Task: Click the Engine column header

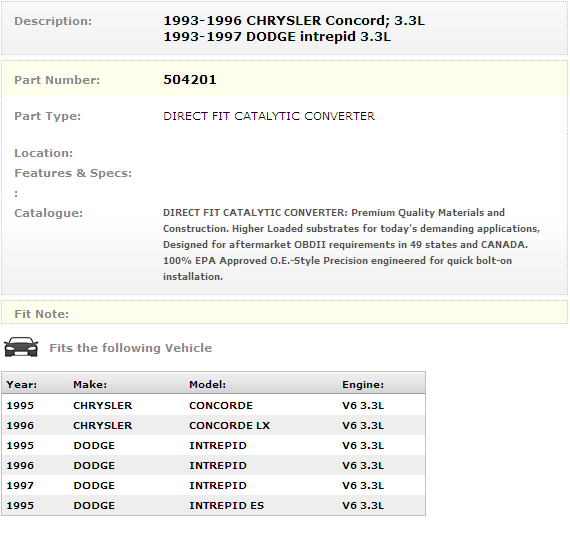Action: [x=363, y=384]
